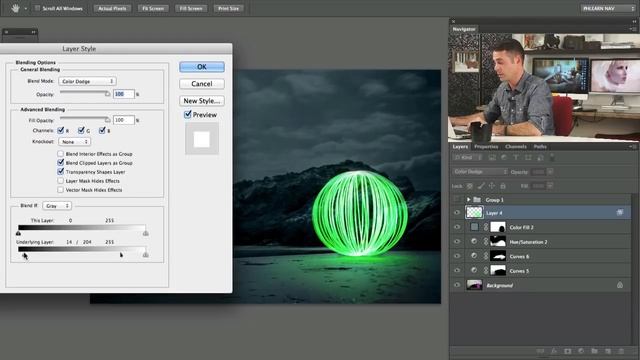Click Cancel in the Layer Style dialog

202,84
